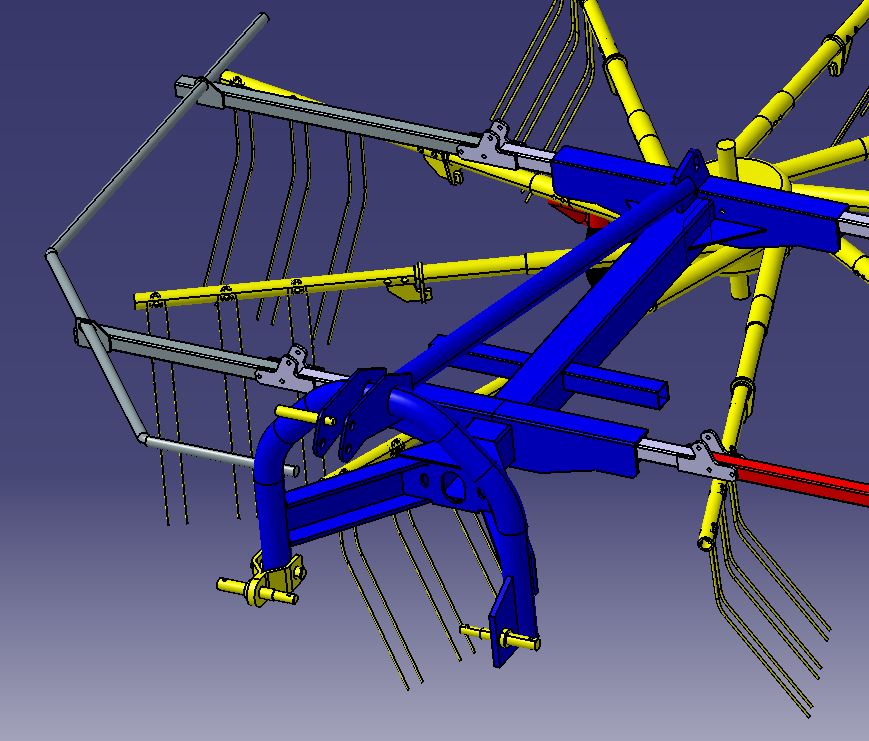
Task: Select the long grey diagonal guard tube
Action: tap(157, 134)
